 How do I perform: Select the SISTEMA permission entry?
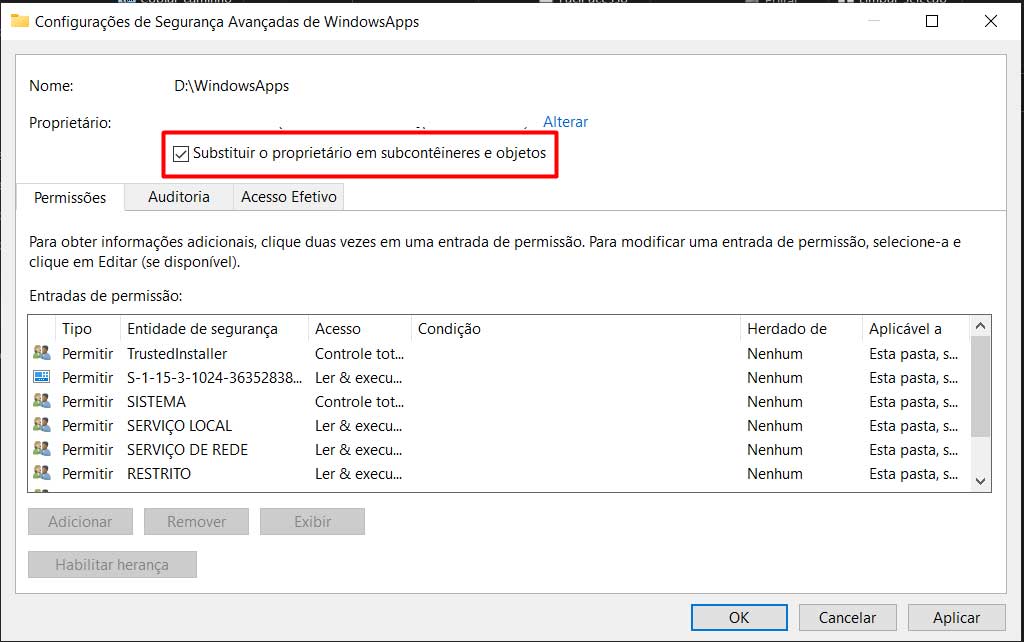(x=500, y=402)
